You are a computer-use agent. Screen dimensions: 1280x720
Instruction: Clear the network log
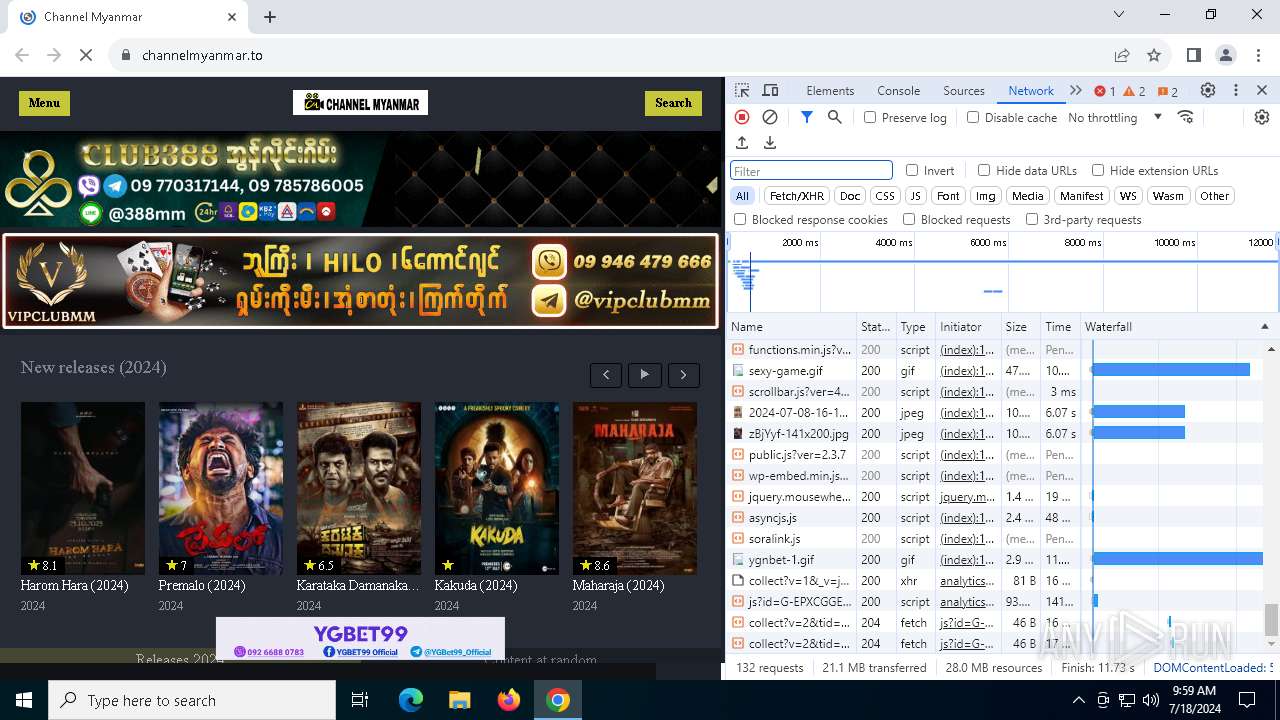770,117
